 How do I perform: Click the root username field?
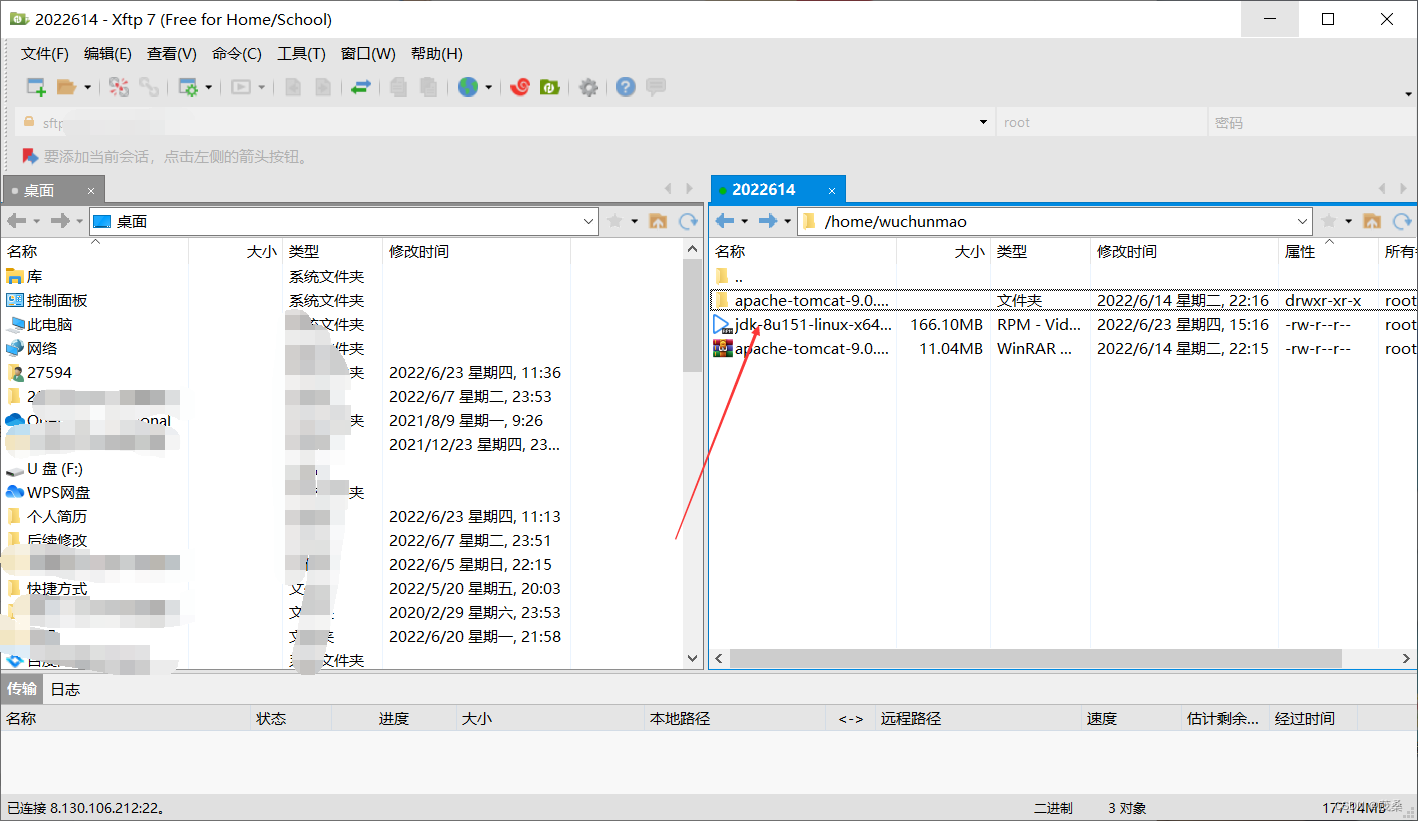coord(1101,122)
